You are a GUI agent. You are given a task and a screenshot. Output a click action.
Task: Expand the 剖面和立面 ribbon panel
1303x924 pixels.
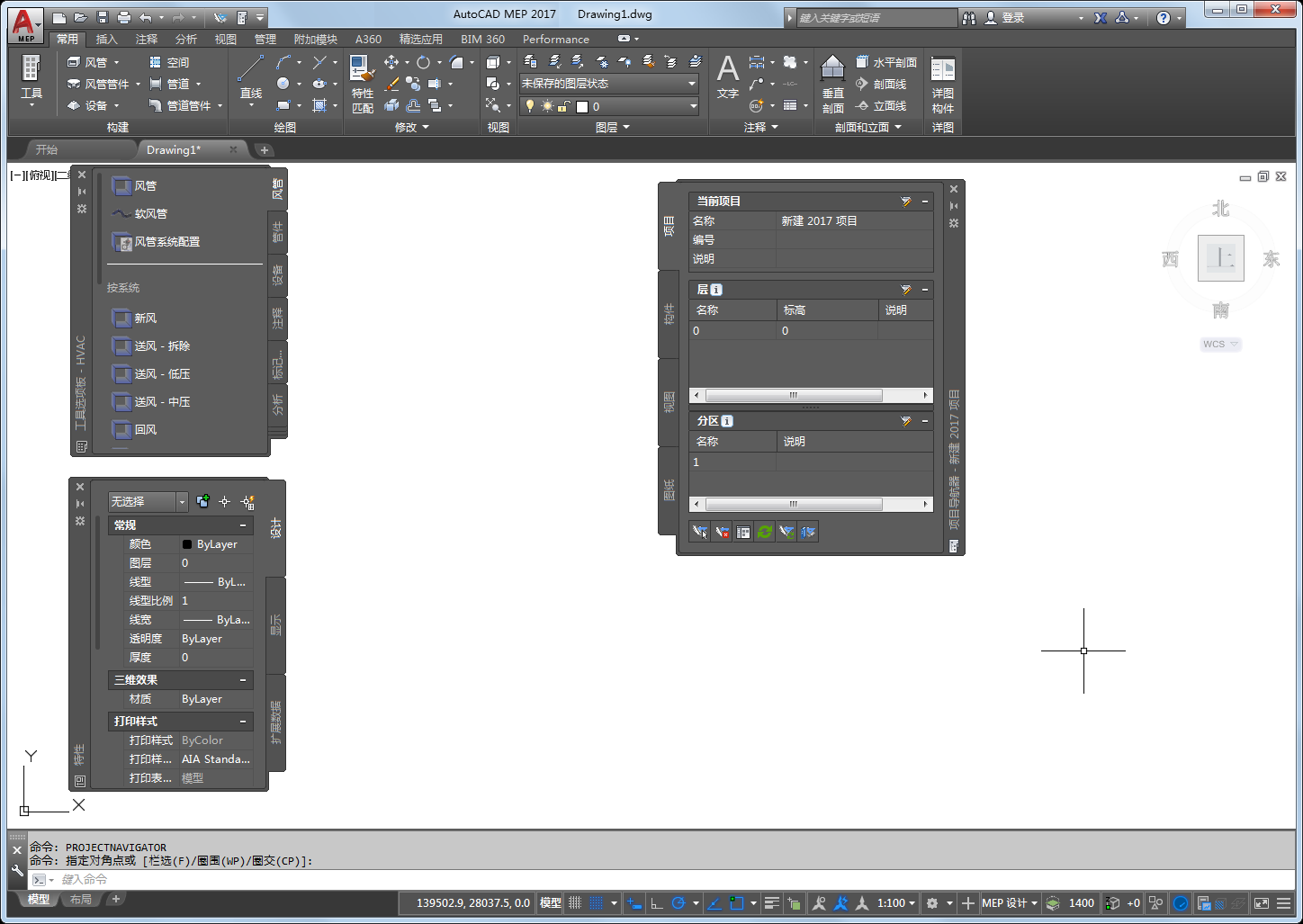(x=867, y=128)
